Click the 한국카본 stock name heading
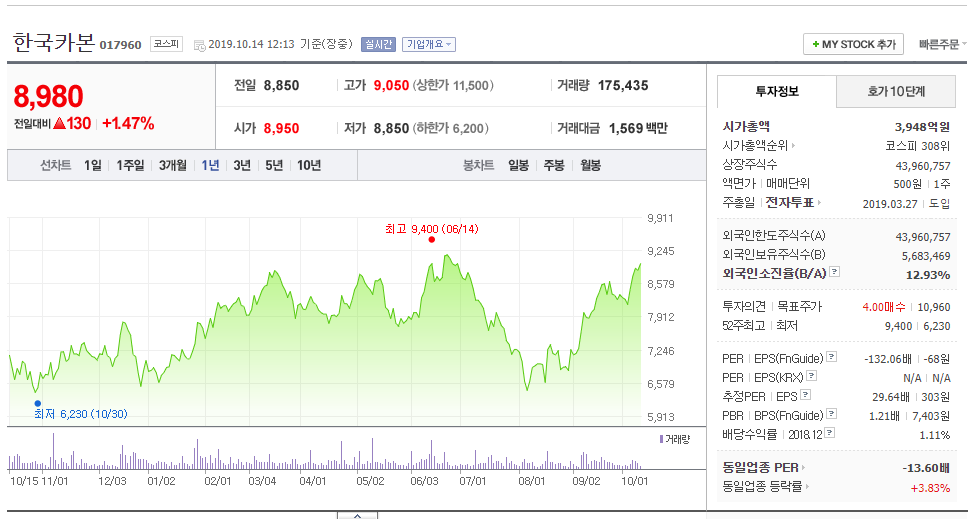This screenshot has width=972, height=519. point(54,42)
